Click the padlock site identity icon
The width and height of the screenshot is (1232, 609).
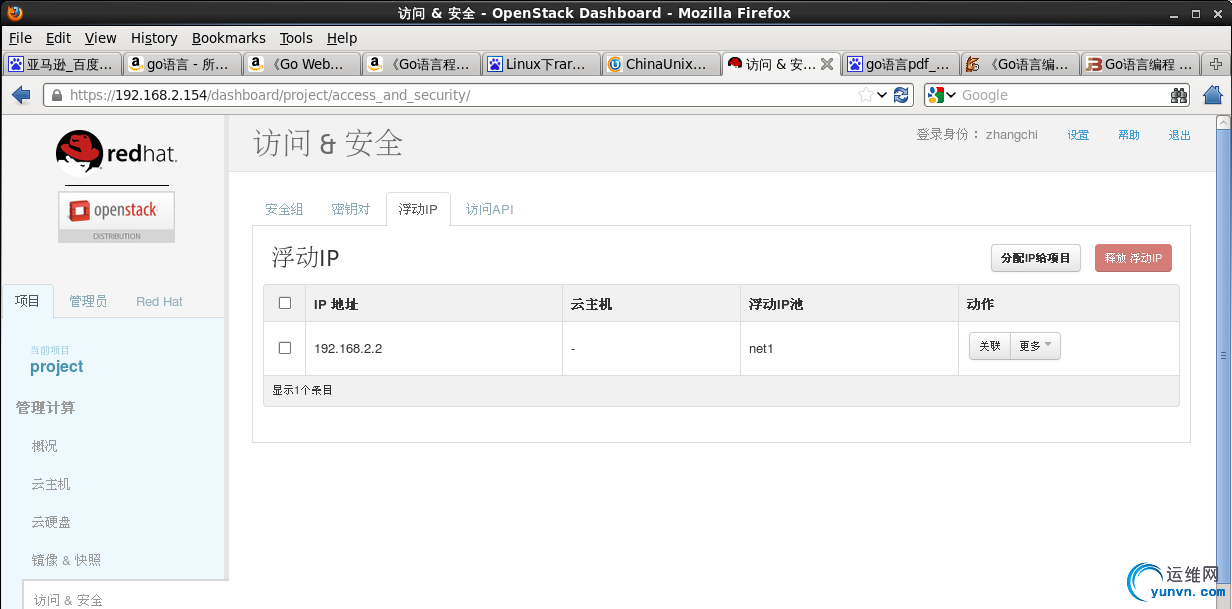[x=56, y=95]
